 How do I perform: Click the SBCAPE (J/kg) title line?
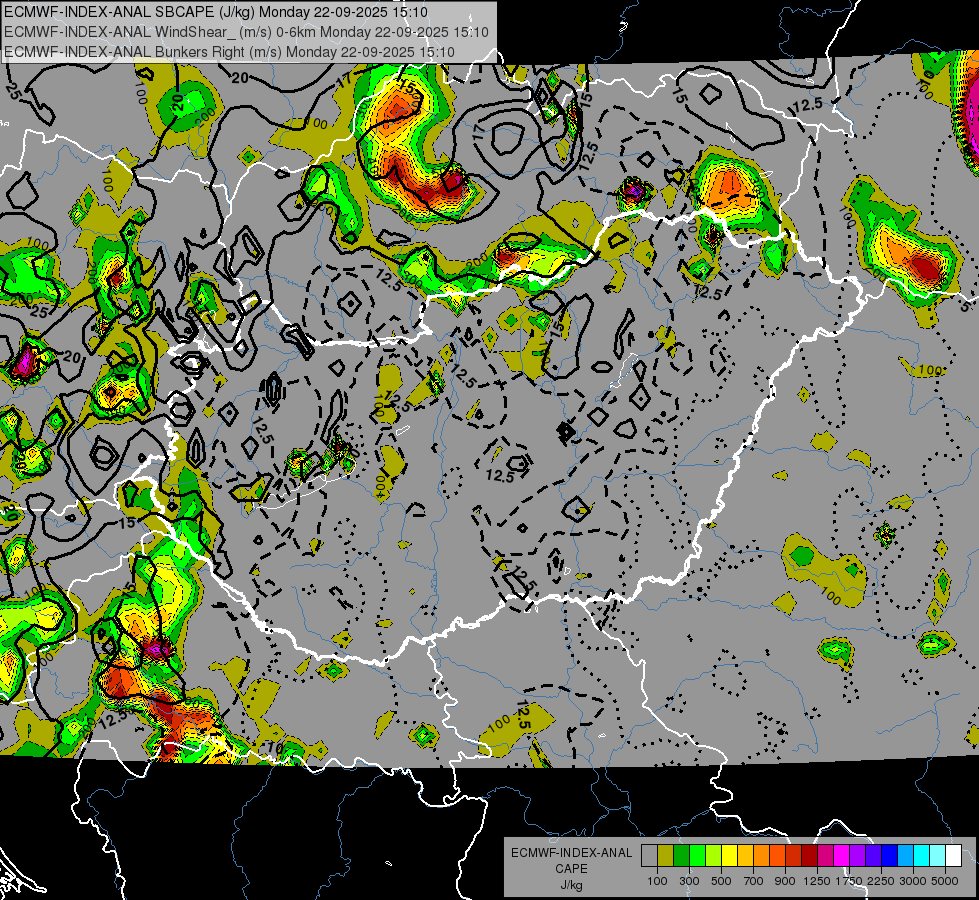215,12
